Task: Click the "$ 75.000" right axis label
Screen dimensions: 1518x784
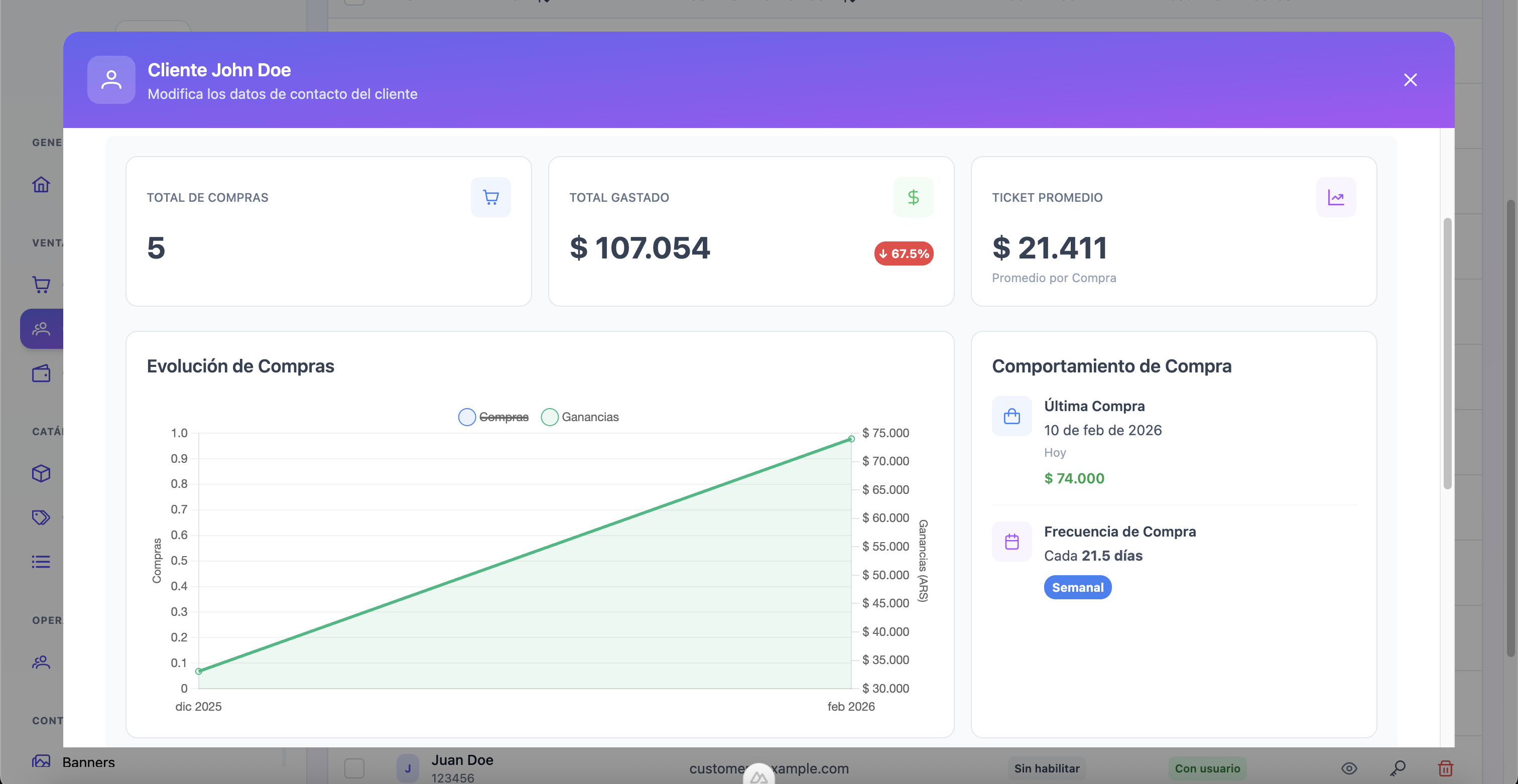Action: 885,433
